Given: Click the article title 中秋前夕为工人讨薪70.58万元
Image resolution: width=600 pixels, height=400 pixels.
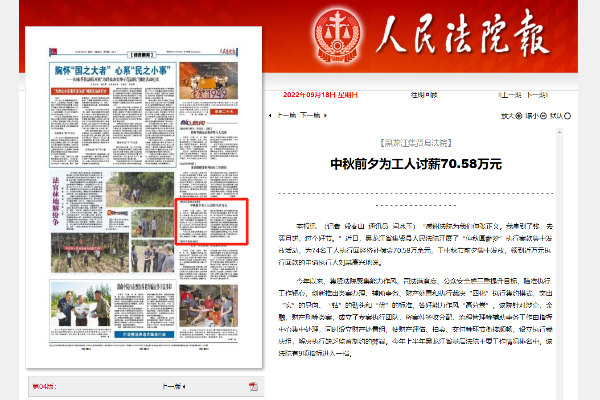Looking at the screenshot, I should pos(417,162).
